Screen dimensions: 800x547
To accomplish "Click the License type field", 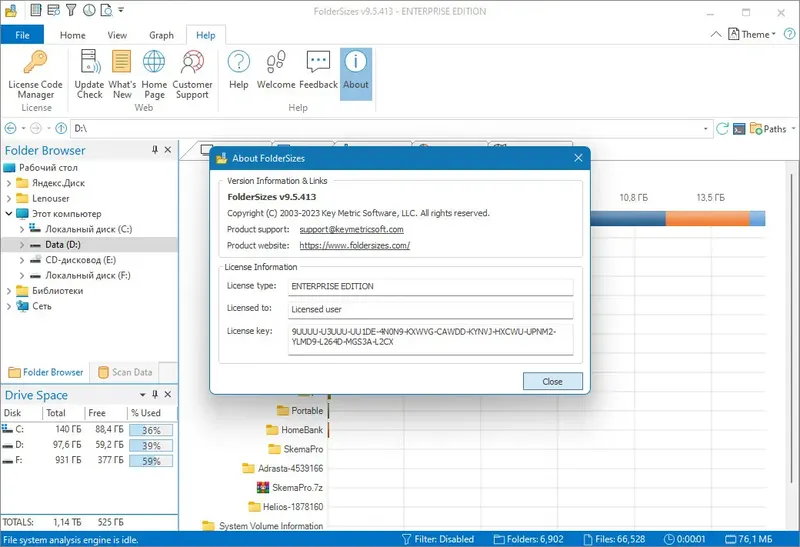I will [x=430, y=286].
